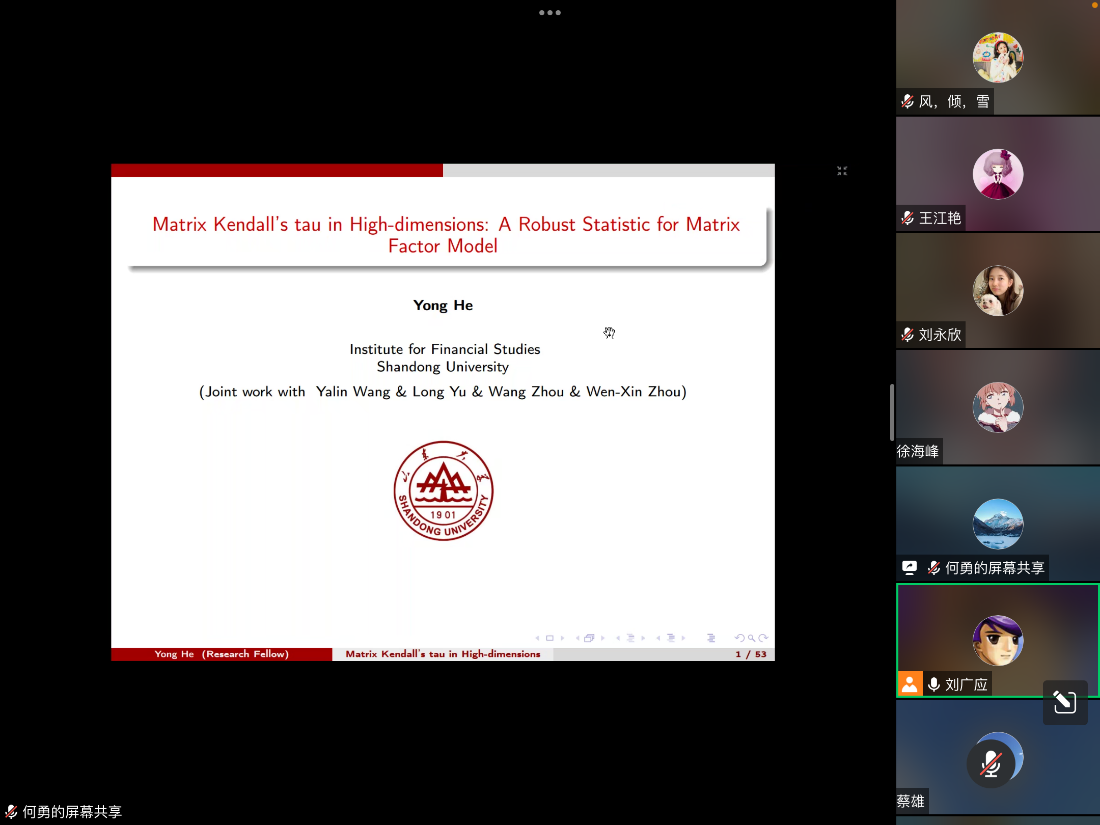Click the screen share icon beside 何勇
The image size is (1100, 825).
click(909, 568)
